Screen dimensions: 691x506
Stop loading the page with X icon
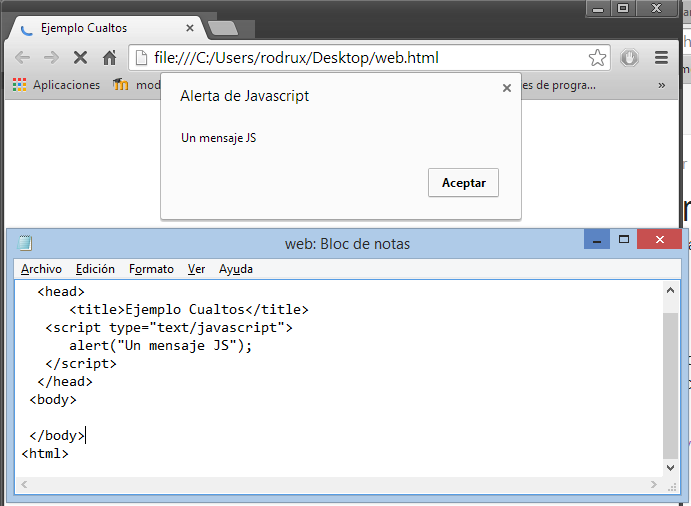tap(80, 58)
